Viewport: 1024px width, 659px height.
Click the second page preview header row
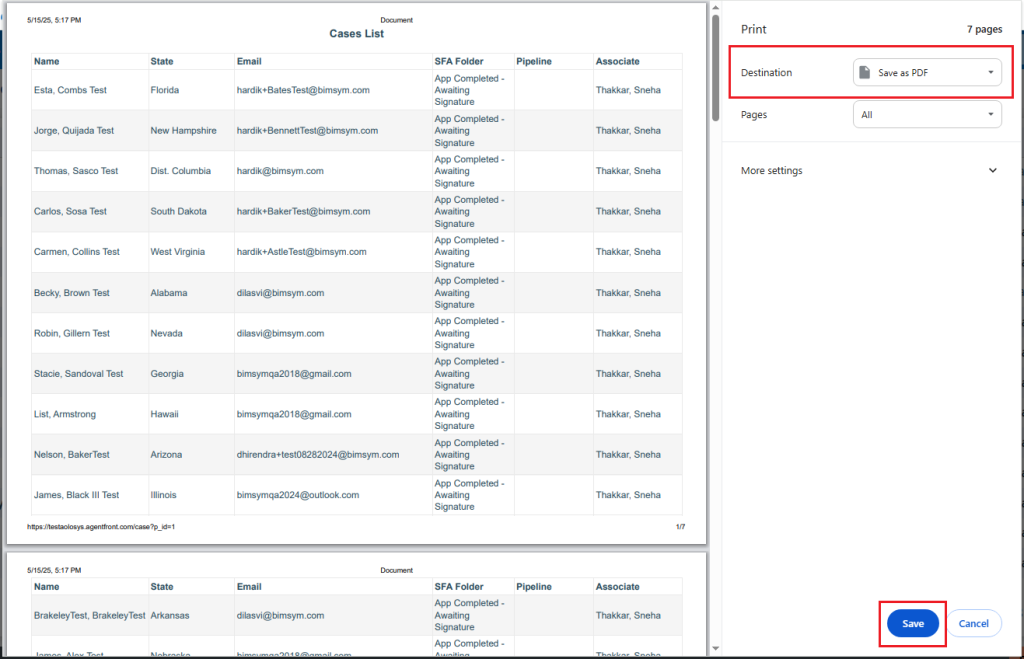(x=356, y=587)
